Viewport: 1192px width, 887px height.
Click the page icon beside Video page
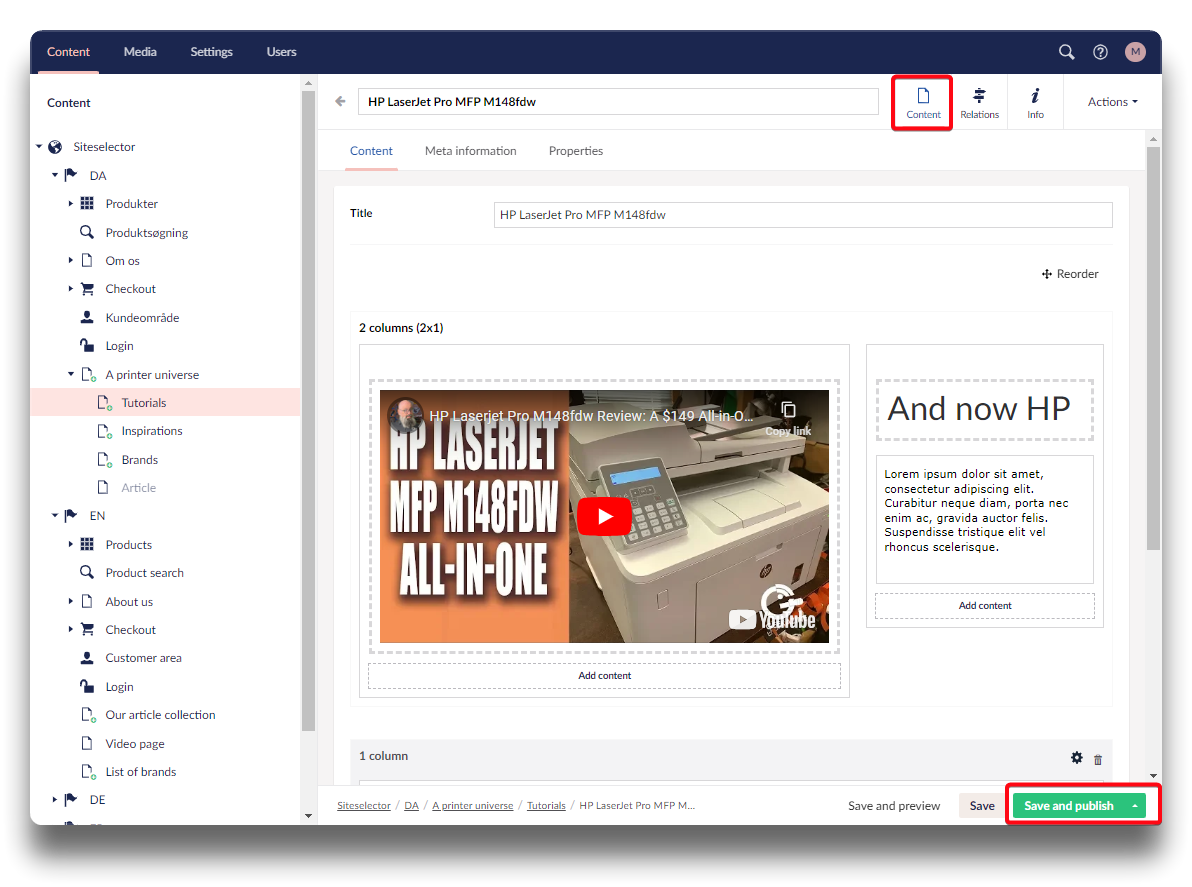pos(87,743)
